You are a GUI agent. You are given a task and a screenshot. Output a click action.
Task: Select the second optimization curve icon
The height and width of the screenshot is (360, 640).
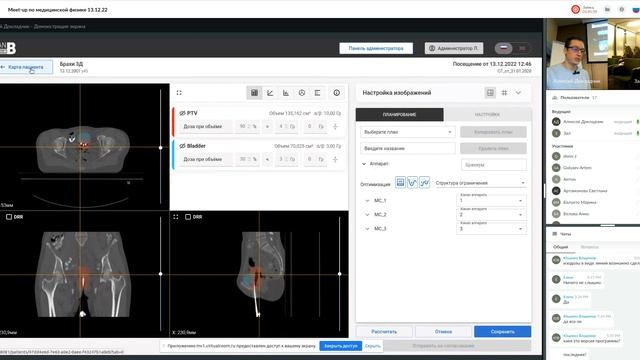click(x=412, y=182)
